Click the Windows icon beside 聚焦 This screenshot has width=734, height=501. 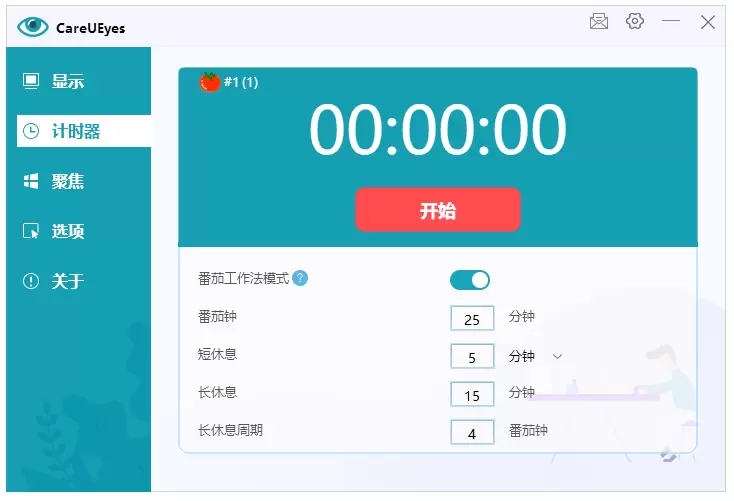31,181
